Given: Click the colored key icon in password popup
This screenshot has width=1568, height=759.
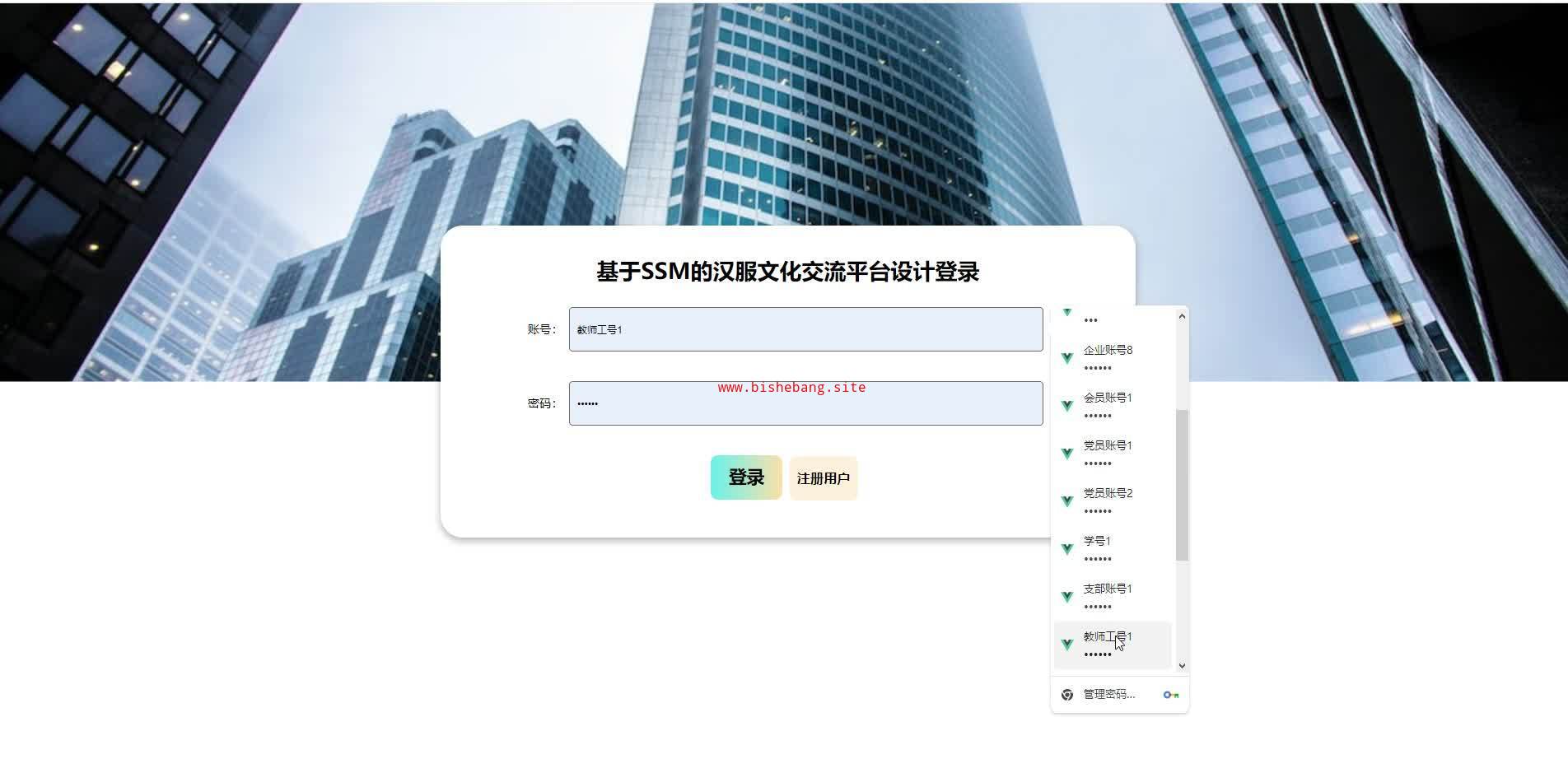Looking at the screenshot, I should click(1170, 695).
